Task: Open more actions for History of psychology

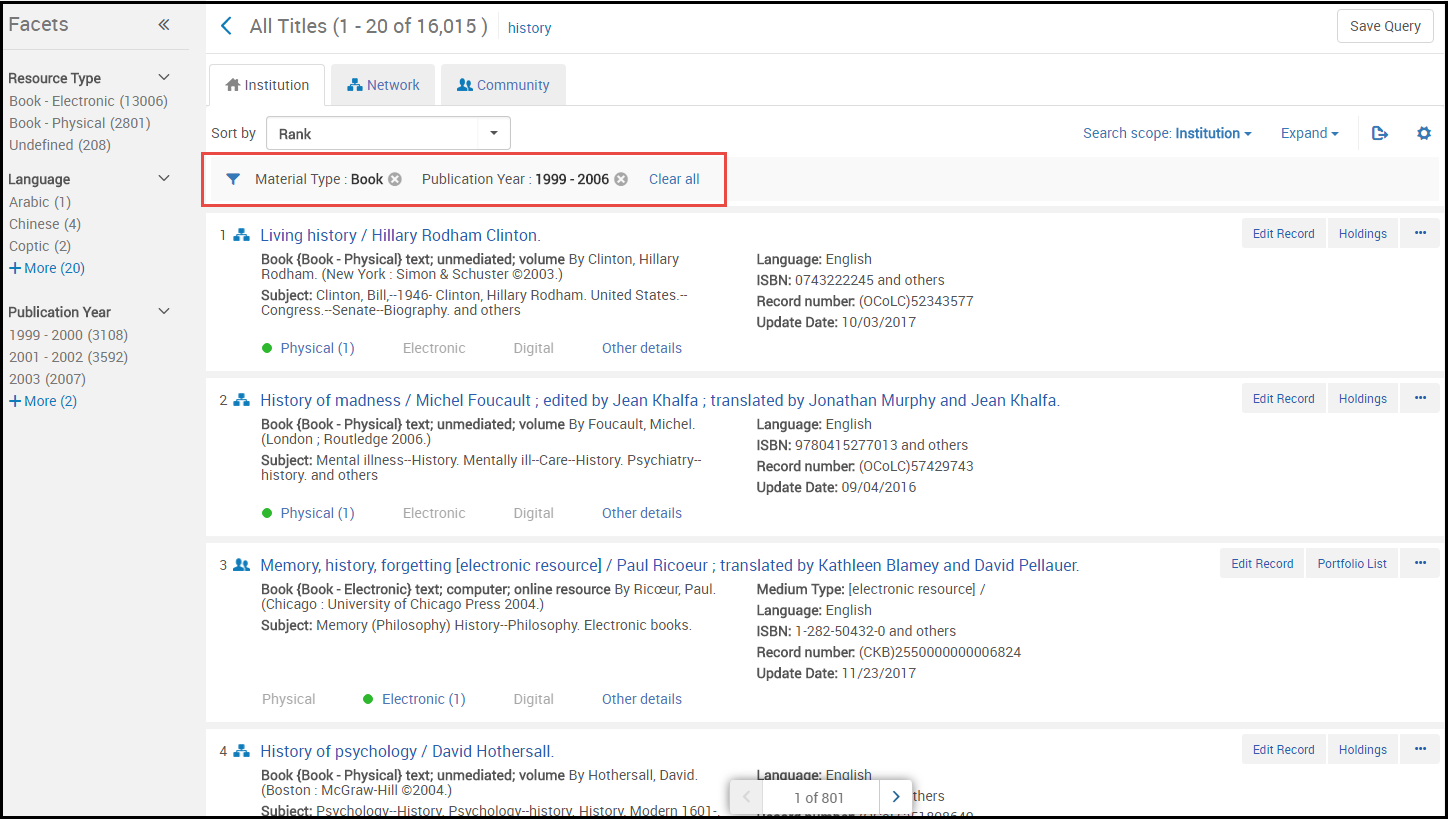Action: tap(1420, 749)
